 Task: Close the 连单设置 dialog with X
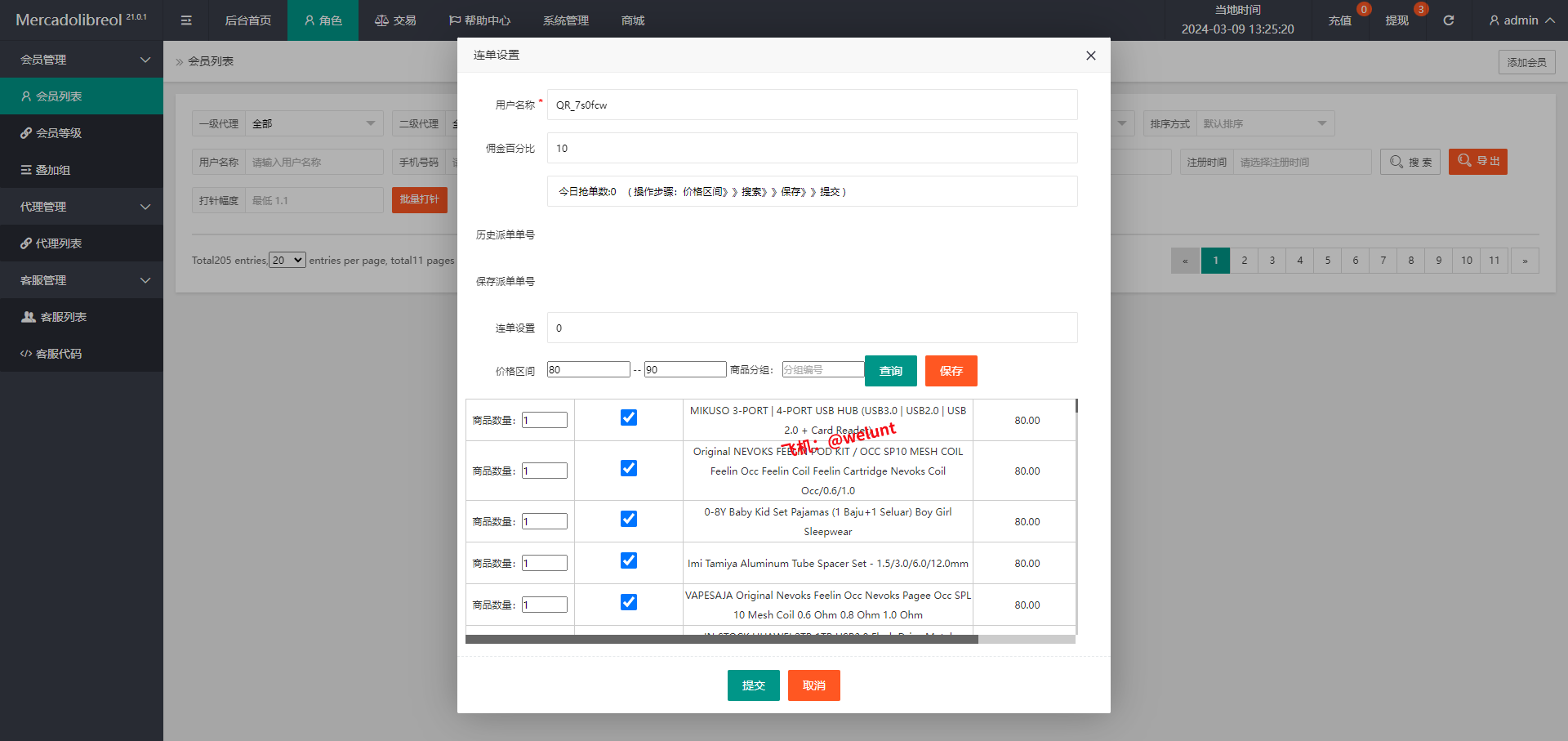1090,56
